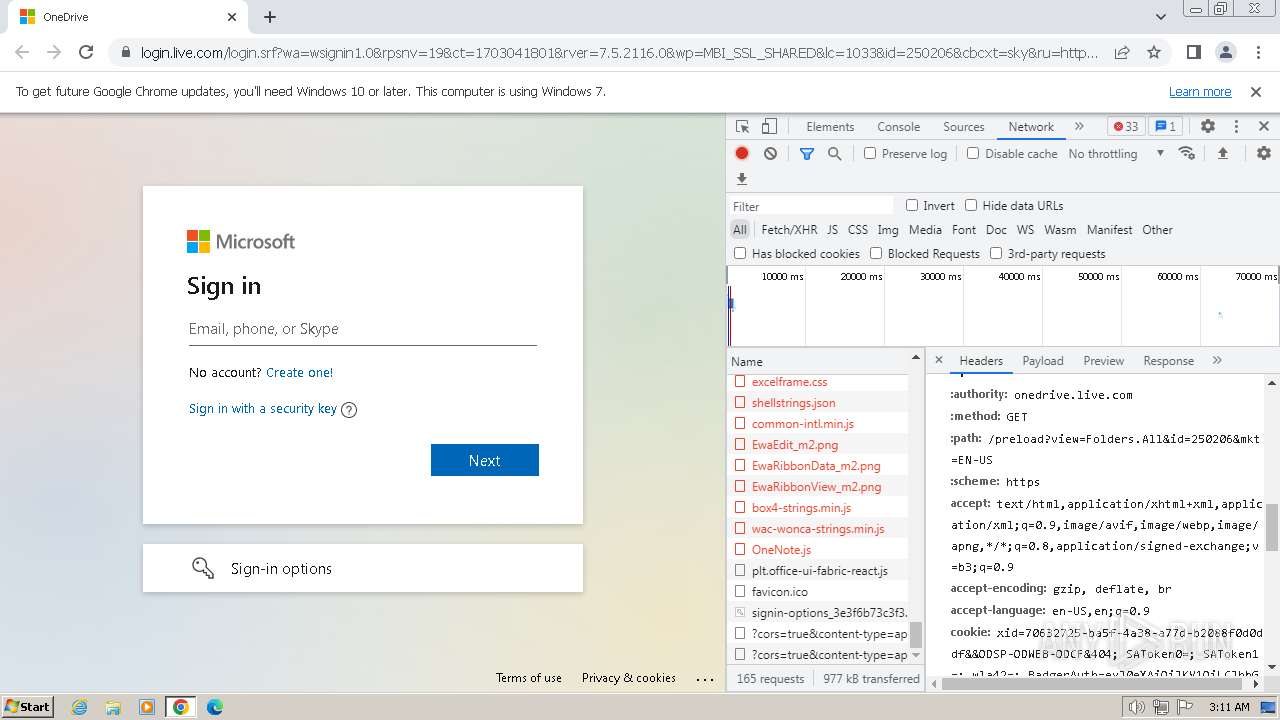1280x720 pixels.
Task: Open DevTools customize menu three dots
Action: click(x=1236, y=127)
